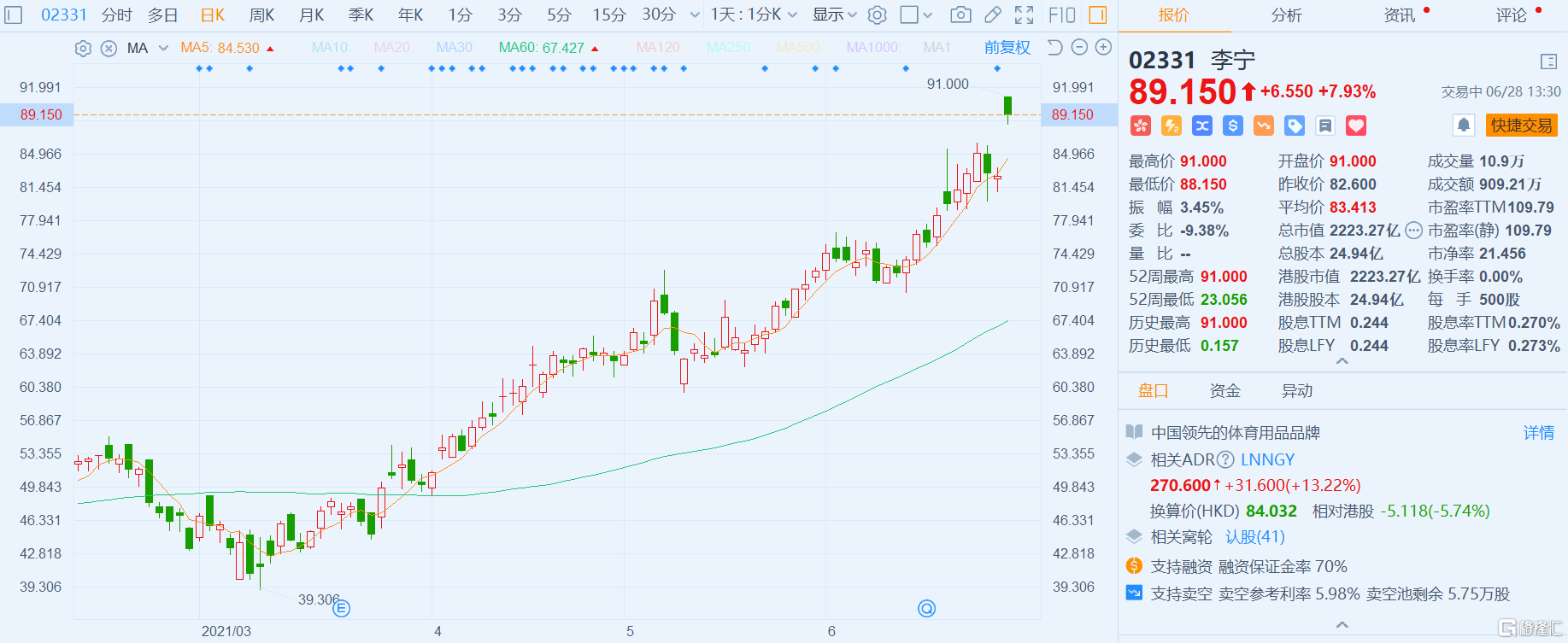Image resolution: width=1568 pixels, height=643 pixels.
Task: Set price alert with the bell icon
Action: [1464, 126]
